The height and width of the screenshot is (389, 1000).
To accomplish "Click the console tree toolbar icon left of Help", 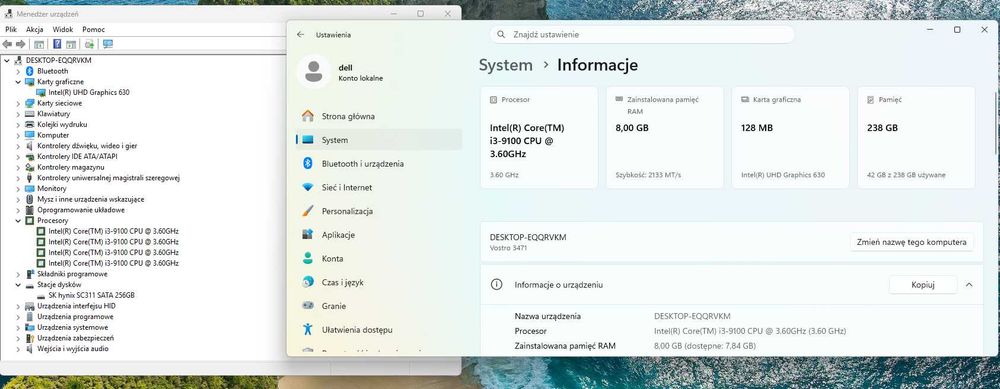I will pos(39,44).
